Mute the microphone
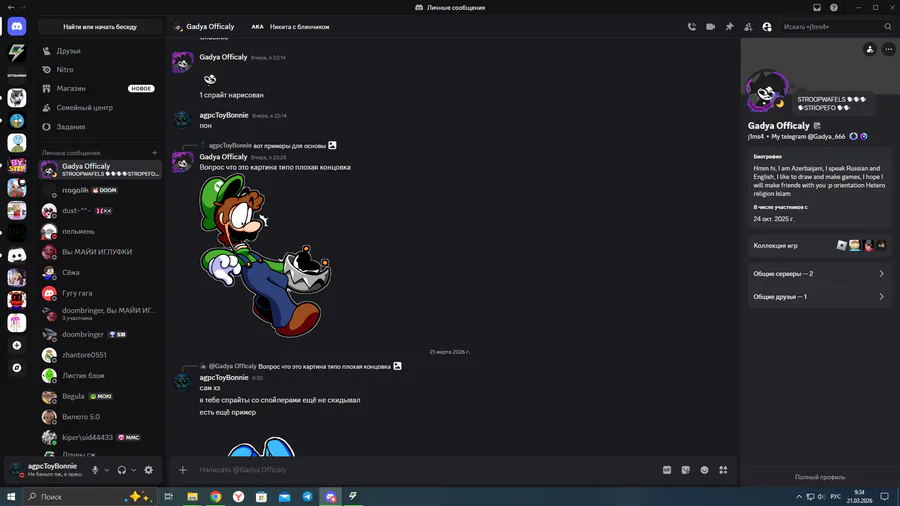 click(95, 470)
